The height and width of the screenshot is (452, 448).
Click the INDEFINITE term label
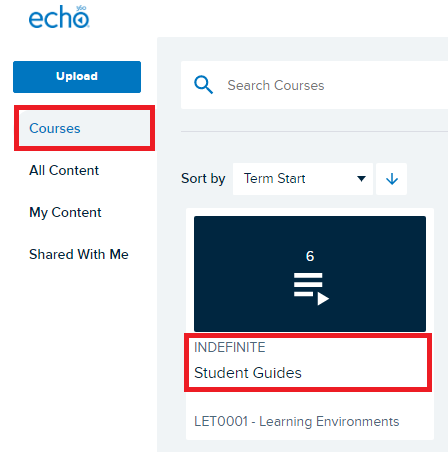(x=230, y=347)
